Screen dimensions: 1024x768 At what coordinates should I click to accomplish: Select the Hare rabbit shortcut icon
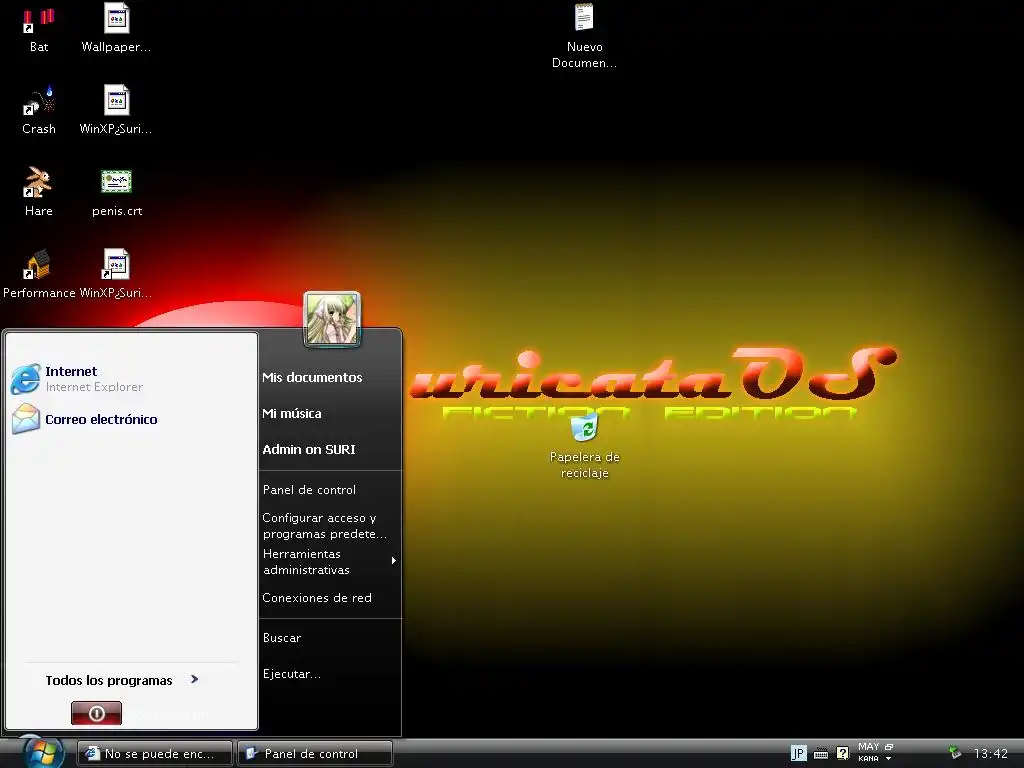click(37, 182)
